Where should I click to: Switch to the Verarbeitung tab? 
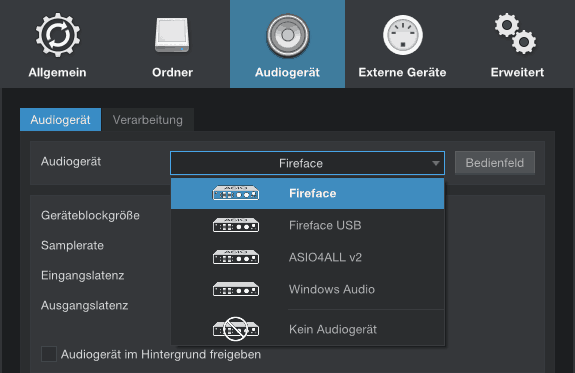pos(148,120)
